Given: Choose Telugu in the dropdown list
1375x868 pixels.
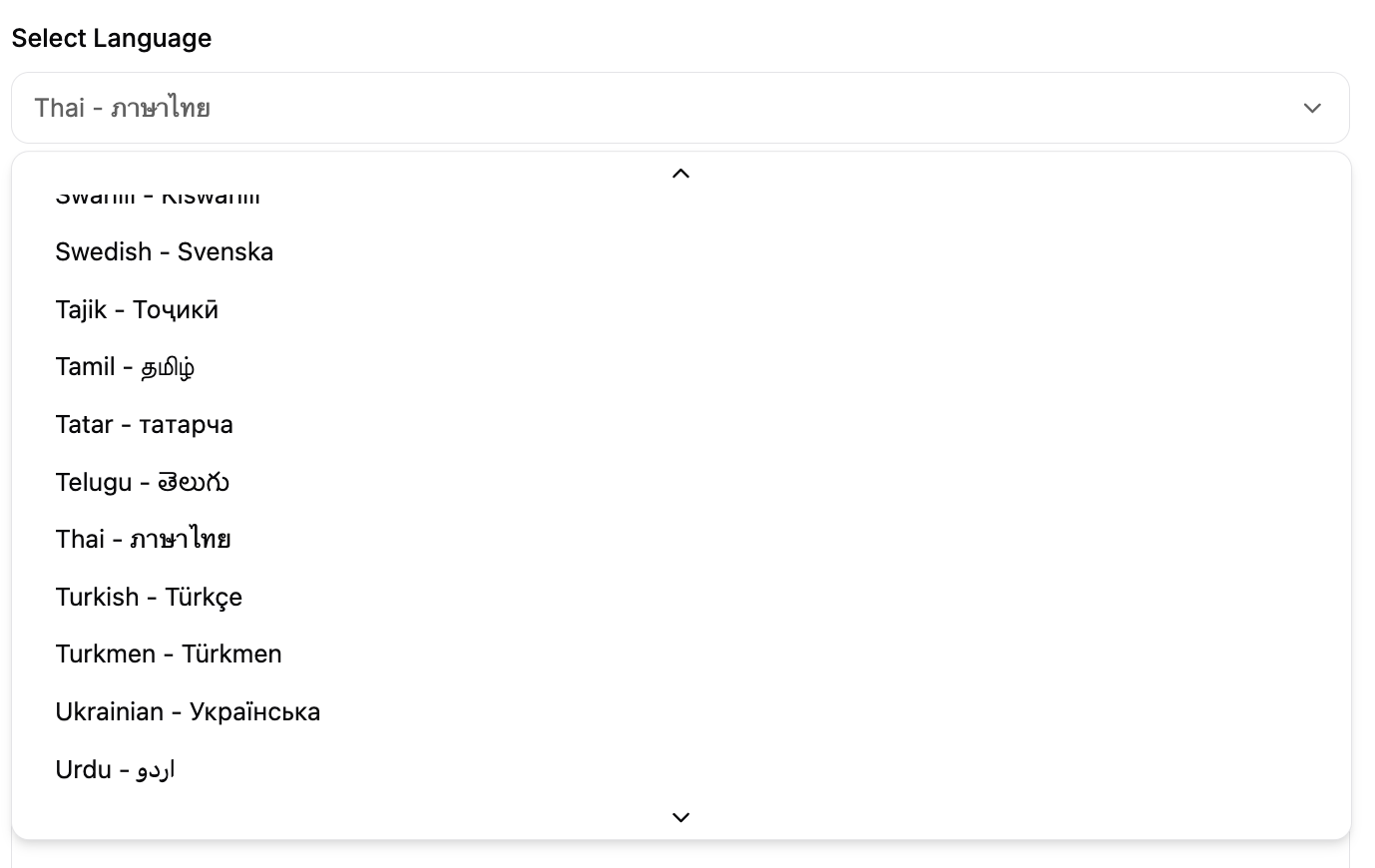Looking at the screenshot, I should coord(142,482).
